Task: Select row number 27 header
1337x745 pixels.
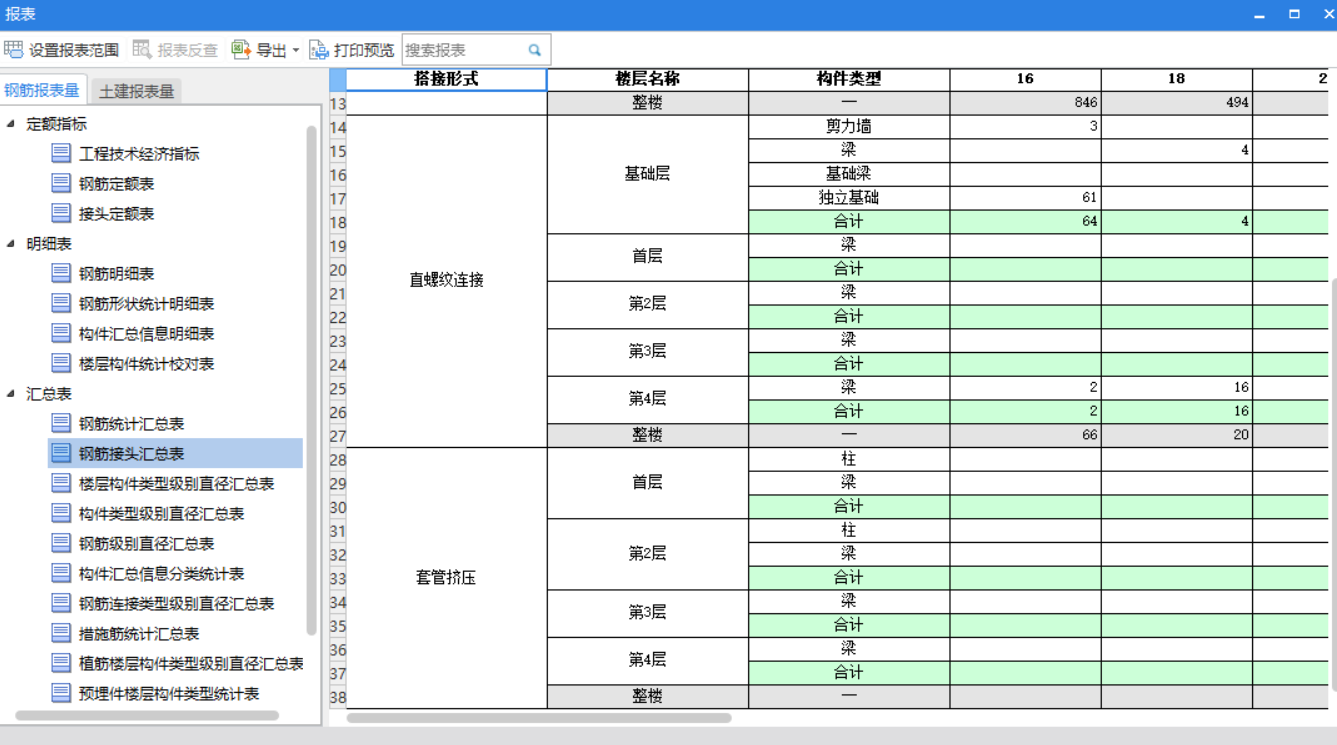Action: point(338,435)
